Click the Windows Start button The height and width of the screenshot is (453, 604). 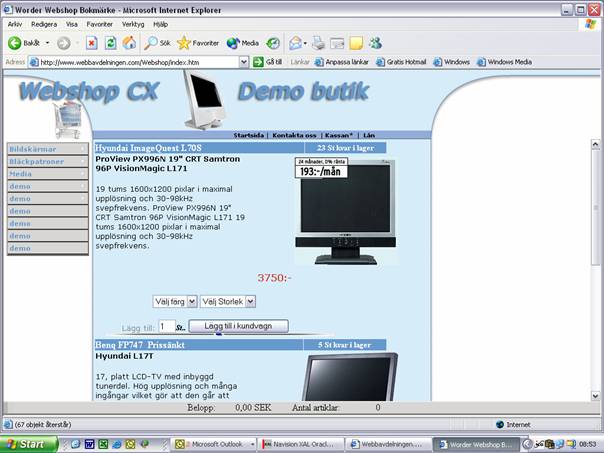[x=29, y=444]
